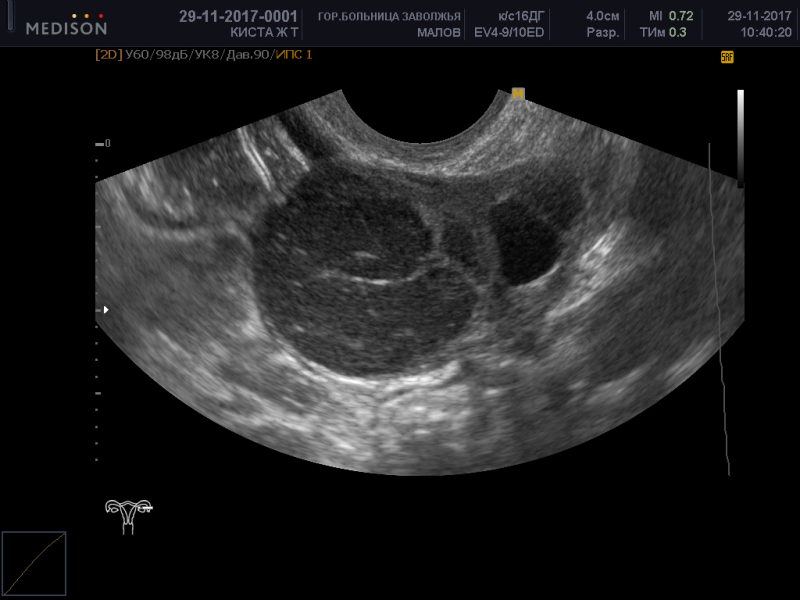Click the patient ID 29-11-2017-0001
Screen dimensions: 800x600
coord(238,16)
